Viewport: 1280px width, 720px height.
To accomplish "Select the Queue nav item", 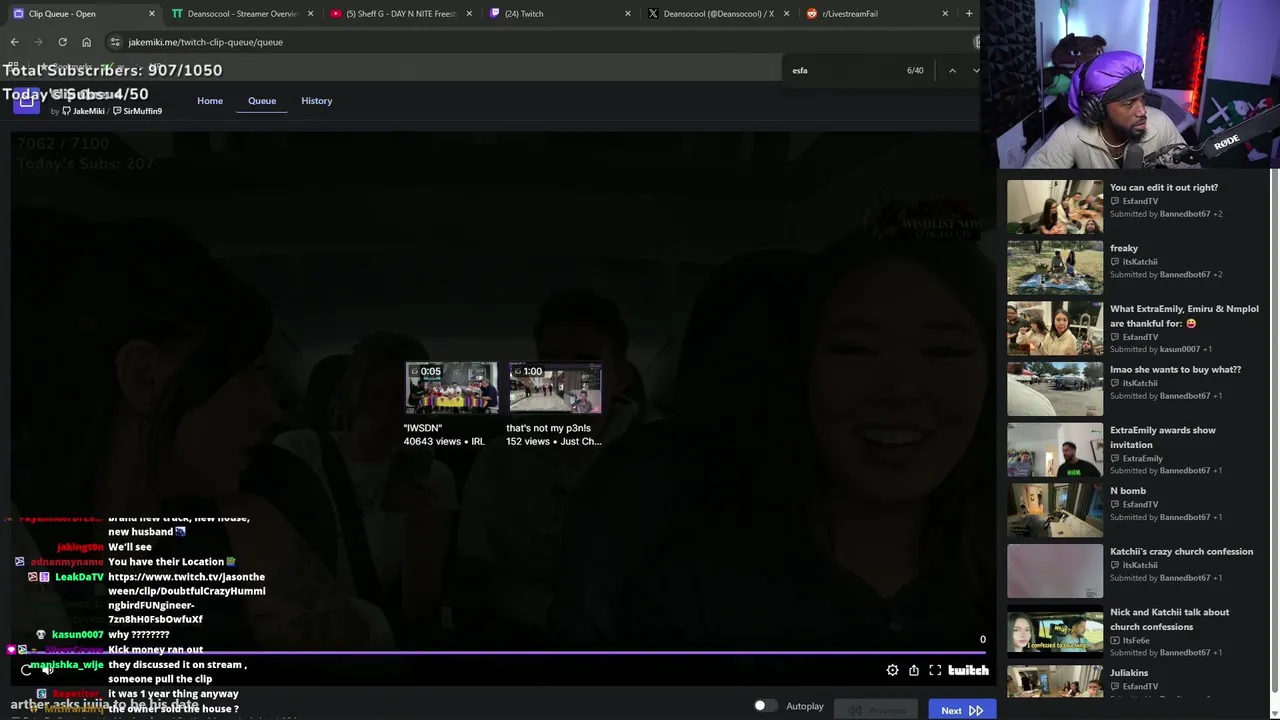I will coord(262,100).
